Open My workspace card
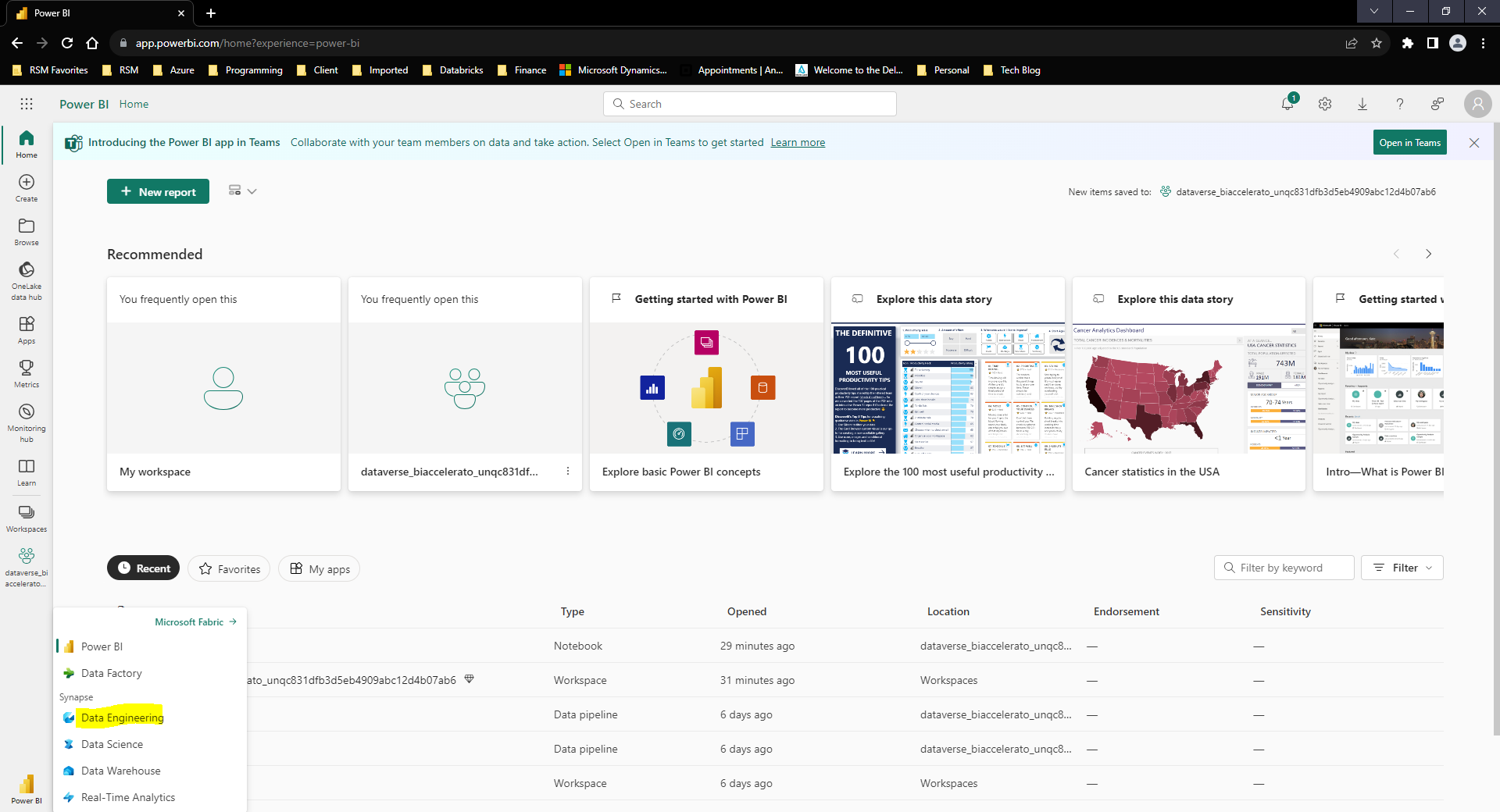Image resolution: width=1500 pixels, height=812 pixels. (223, 384)
